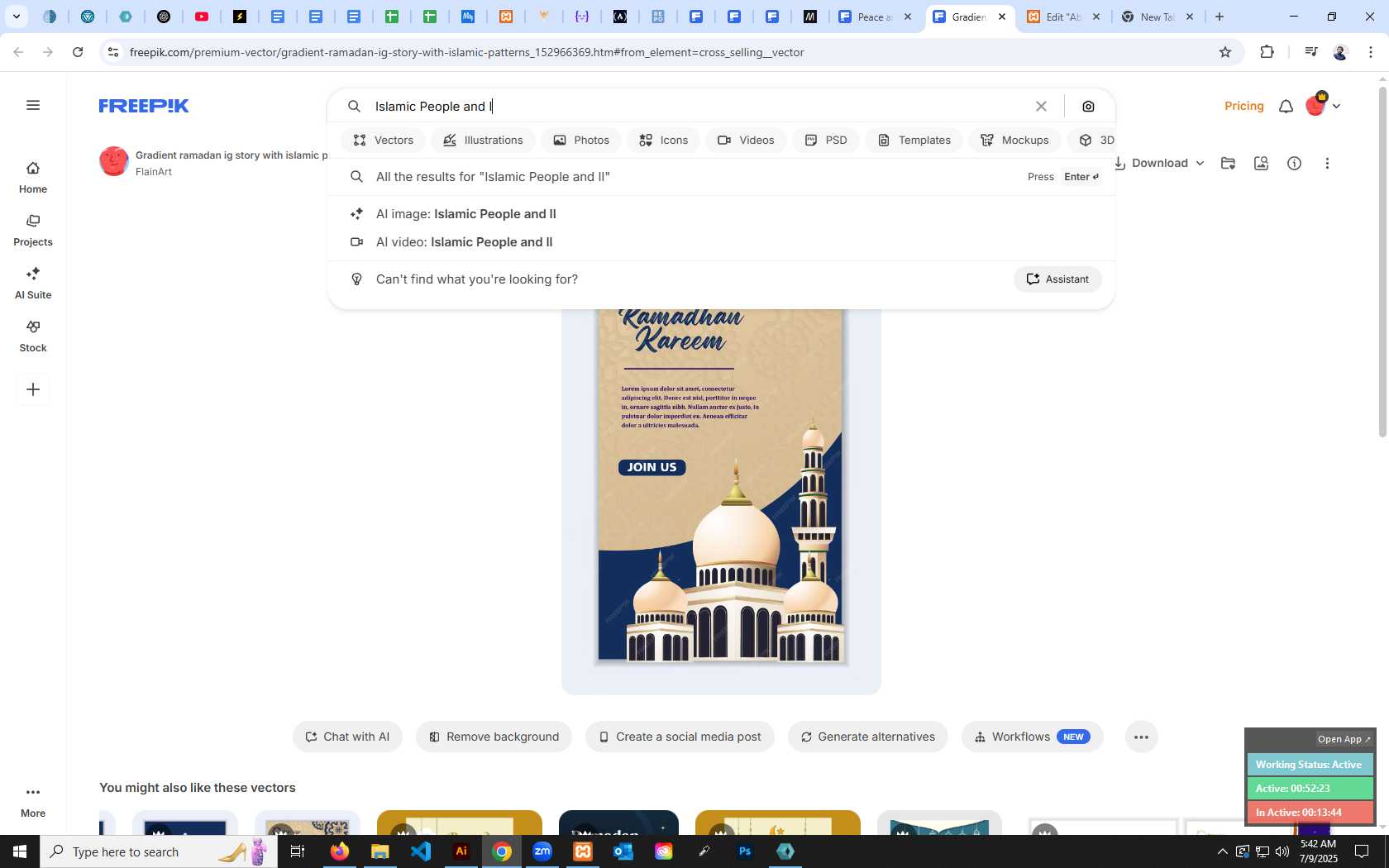Filter search by 3D

1091,140
